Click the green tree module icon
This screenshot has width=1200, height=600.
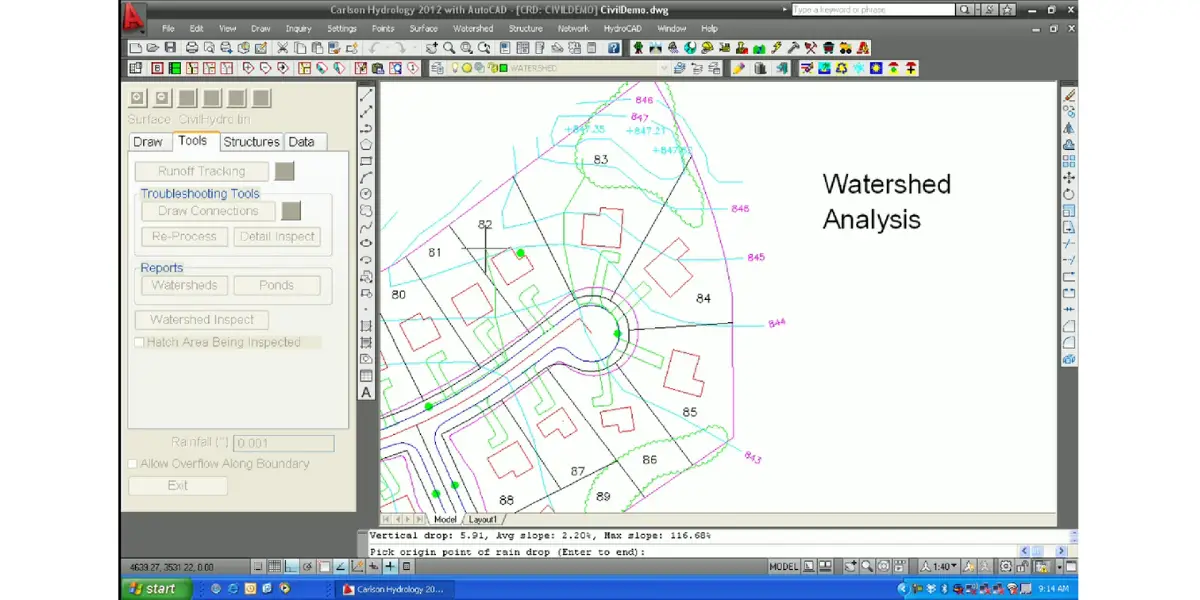638,48
